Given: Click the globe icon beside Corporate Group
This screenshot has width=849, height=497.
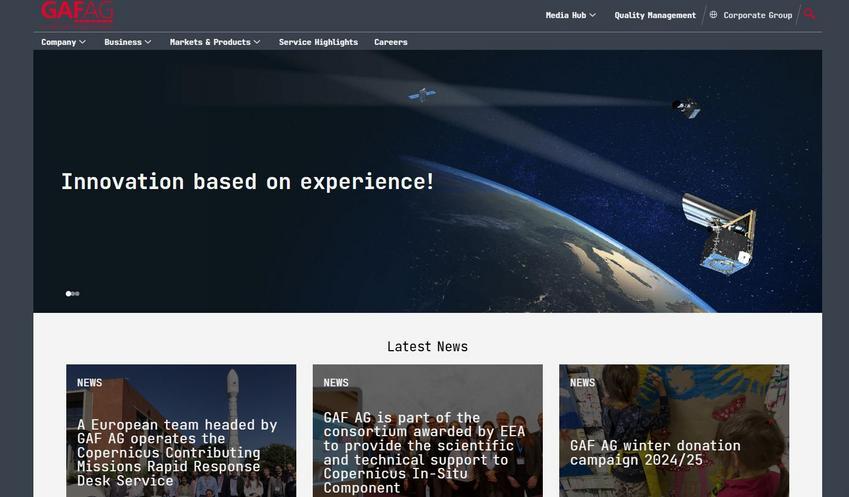Looking at the screenshot, I should pyautogui.click(x=713, y=15).
